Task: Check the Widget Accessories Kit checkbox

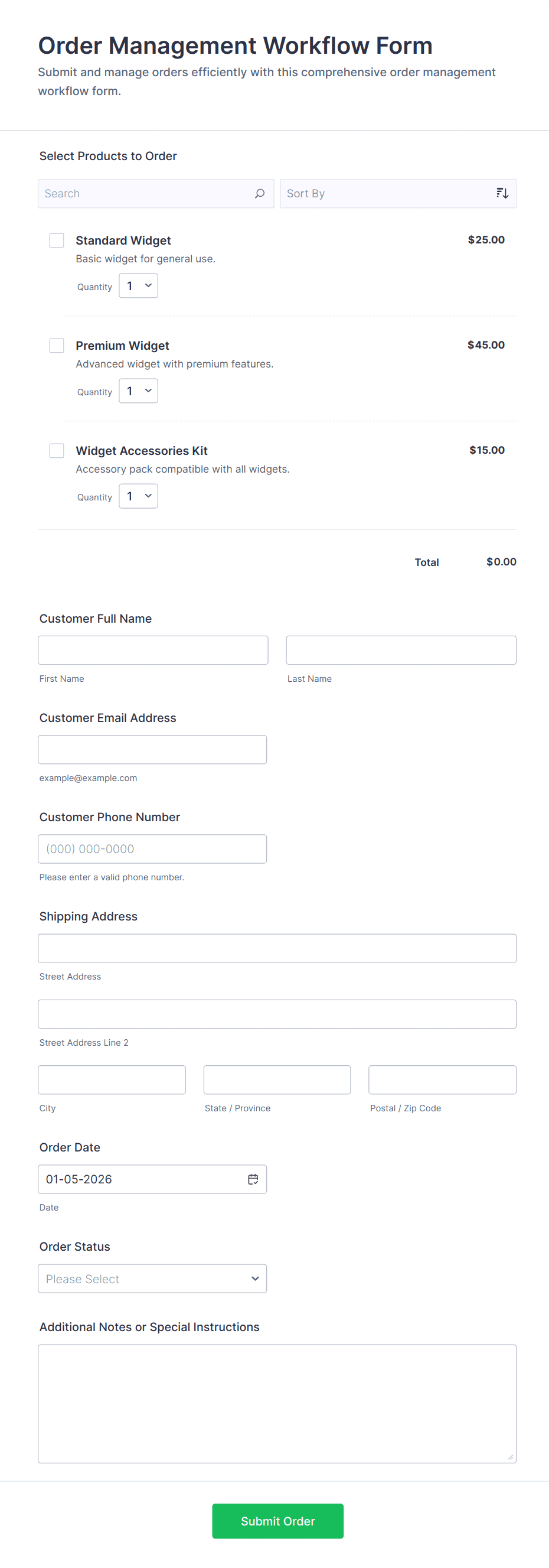Action: (57, 450)
